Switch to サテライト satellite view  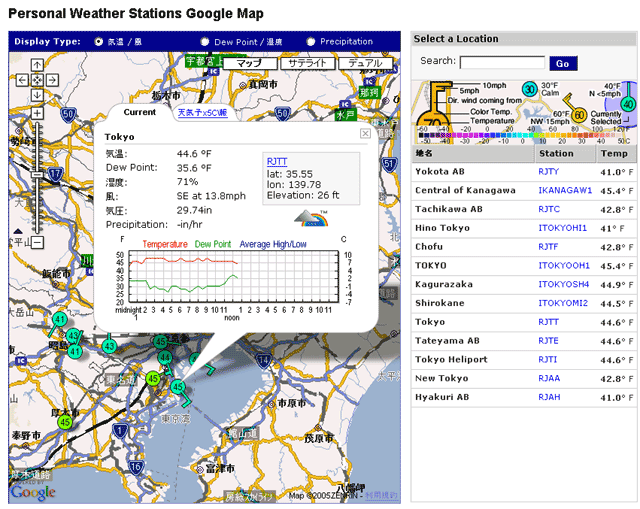(307, 63)
